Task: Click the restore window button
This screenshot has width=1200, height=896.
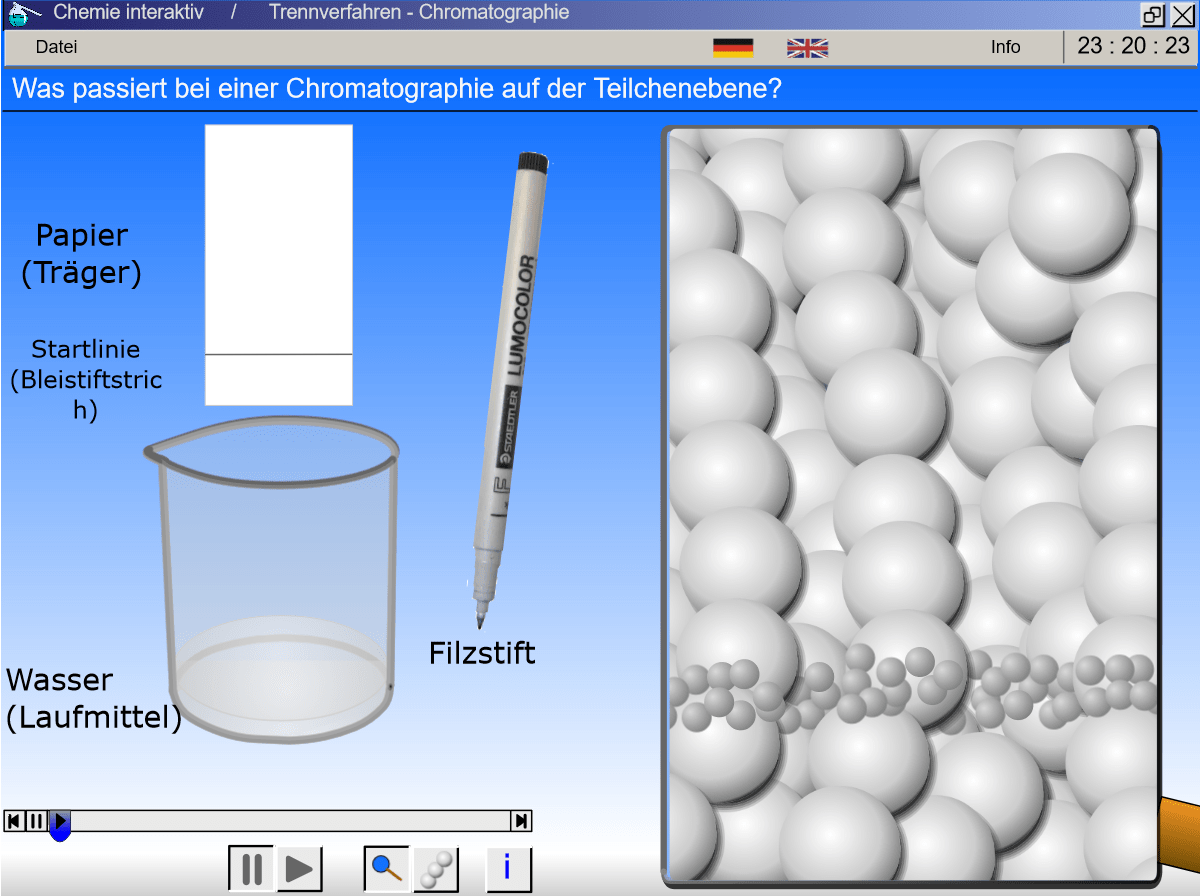Action: (x=1154, y=15)
